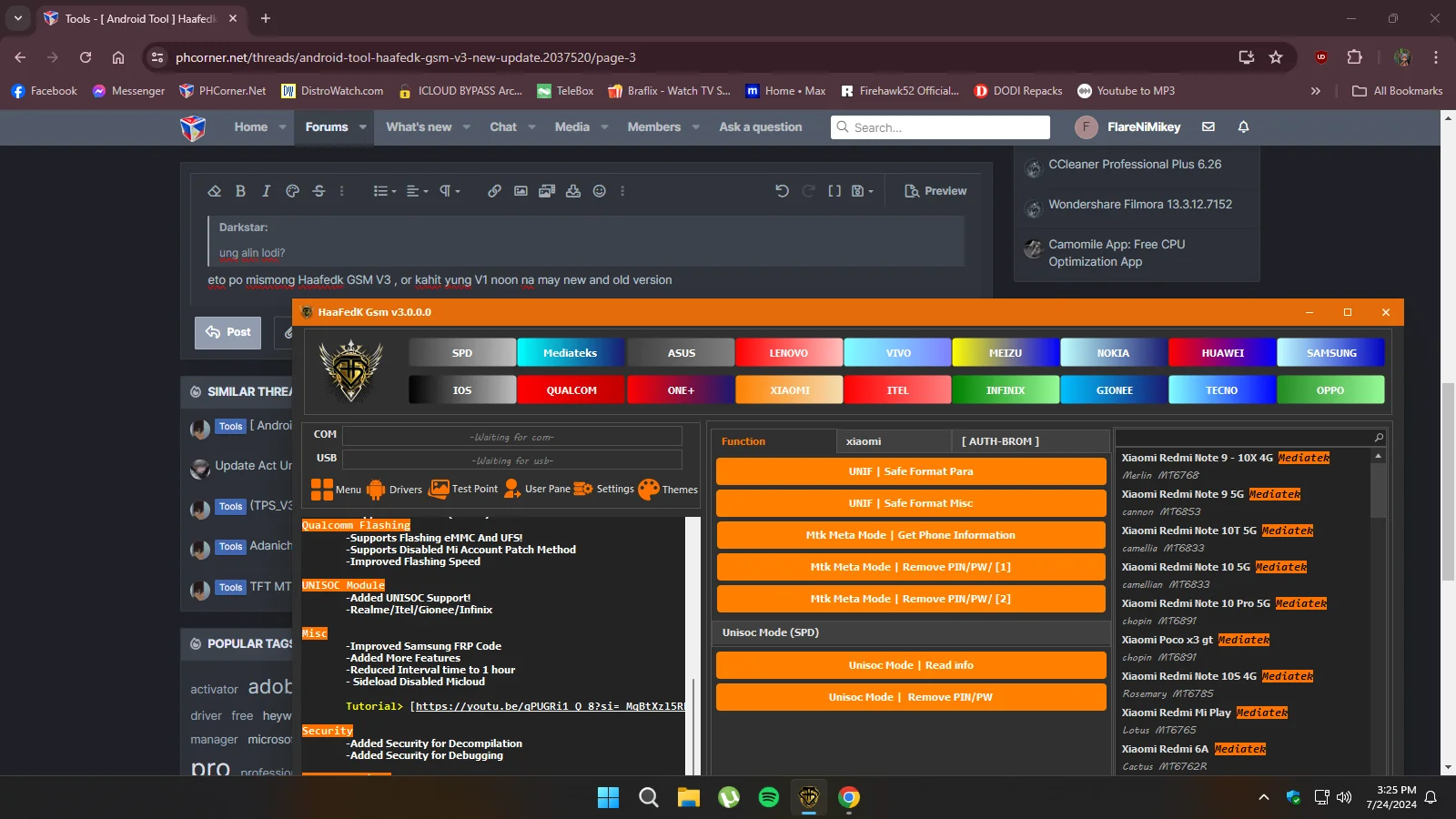Image resolution: width=1456 pixels, height=819 pixels.
Task: Expand the Home nav dropdown arrow
Action: click(x=283, y=127)
